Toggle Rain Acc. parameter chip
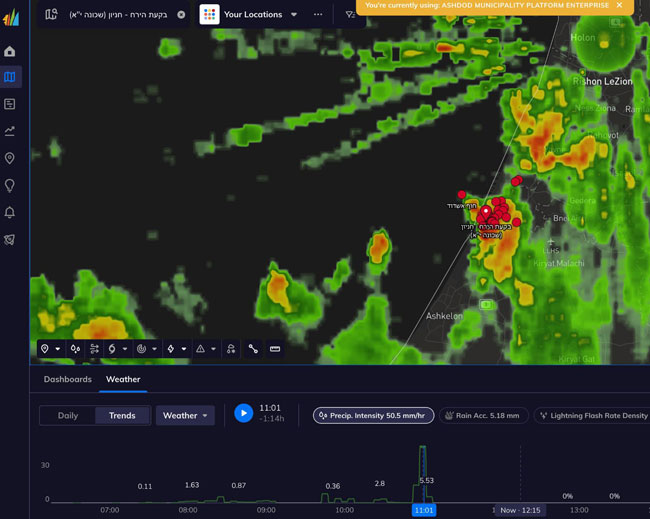 (482, 415)
